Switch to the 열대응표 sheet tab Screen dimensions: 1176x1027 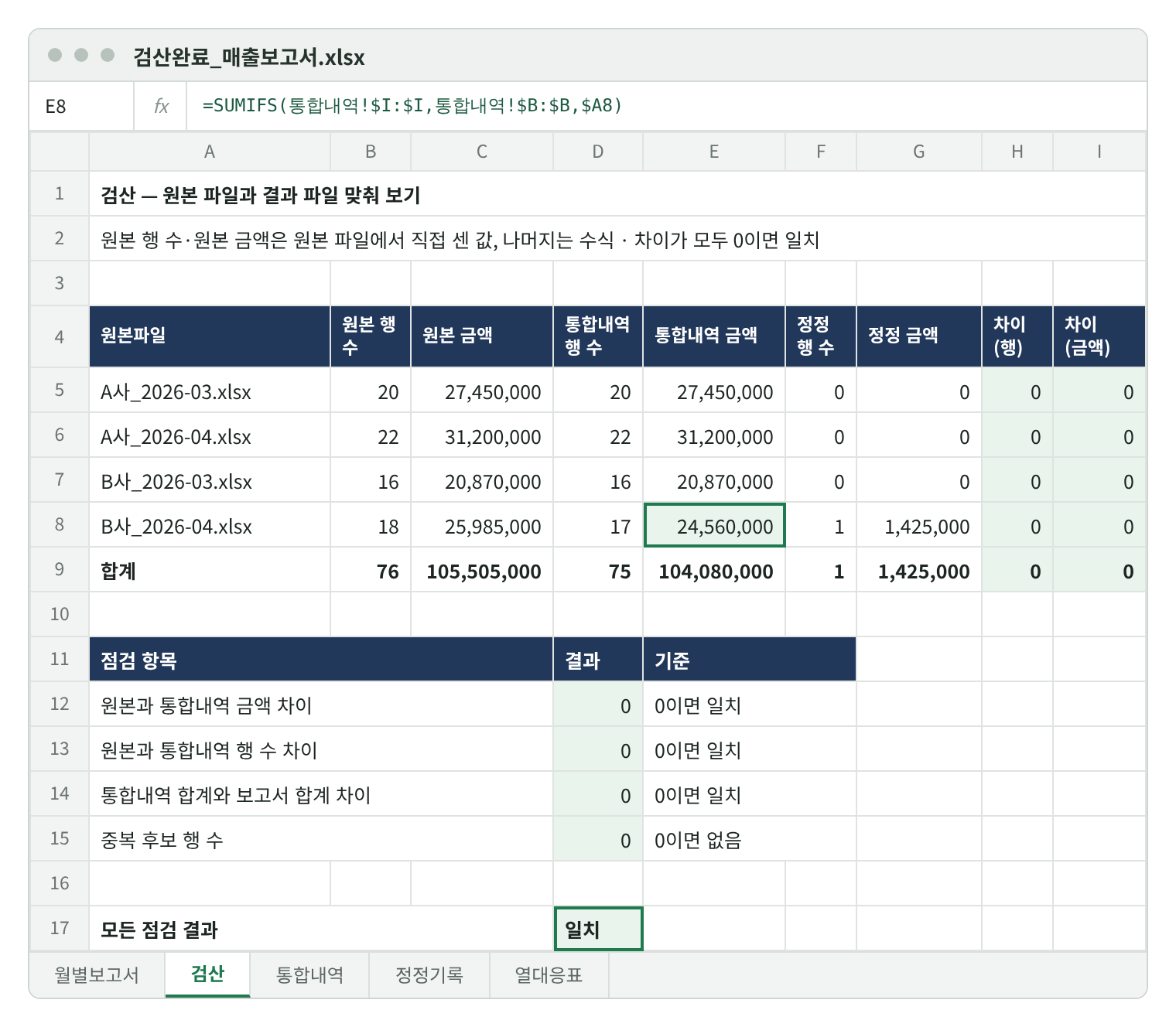549,974
